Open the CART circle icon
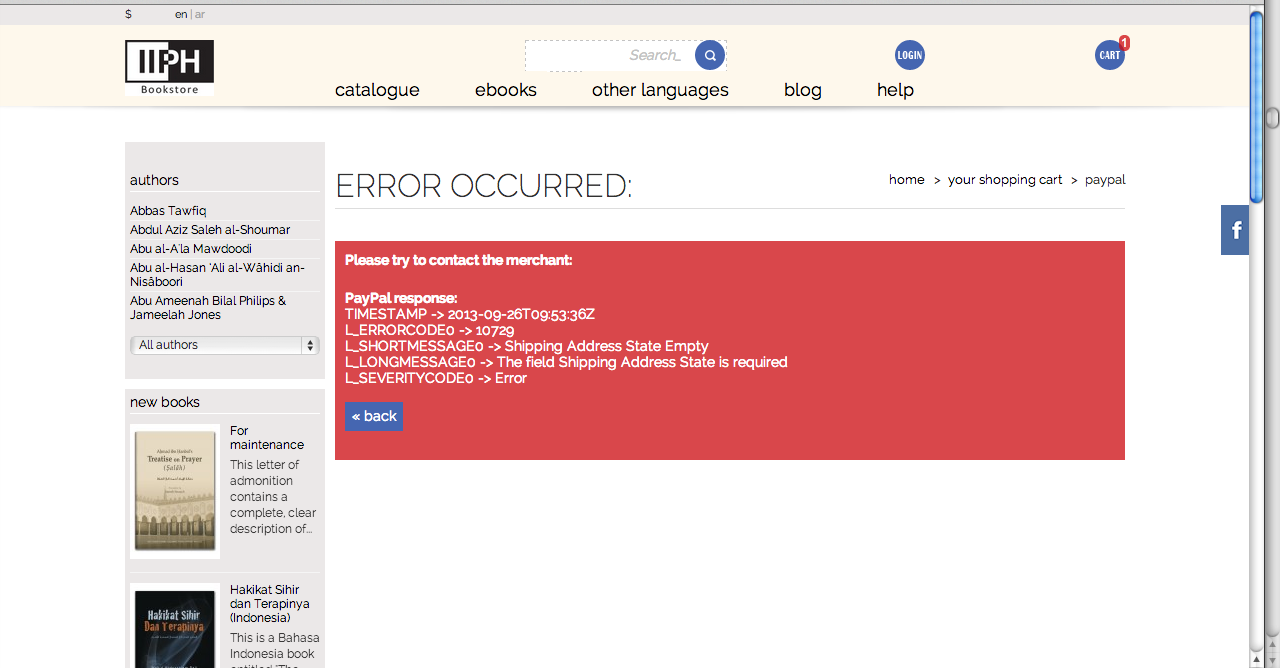 coord(1110,55)
